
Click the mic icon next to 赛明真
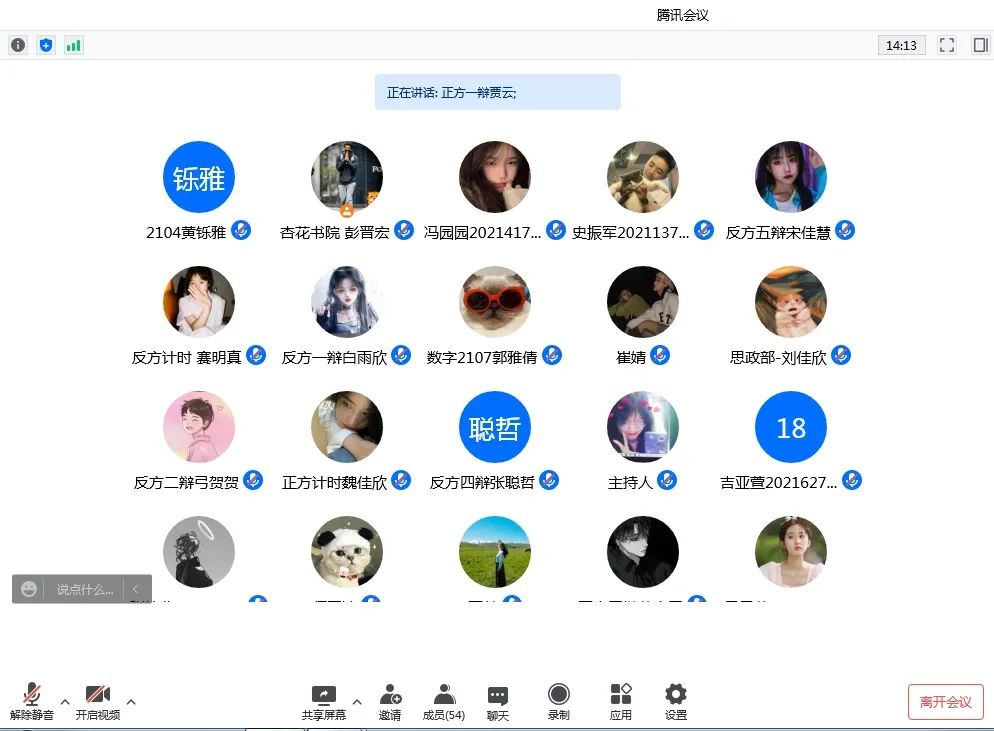[256, 355]
